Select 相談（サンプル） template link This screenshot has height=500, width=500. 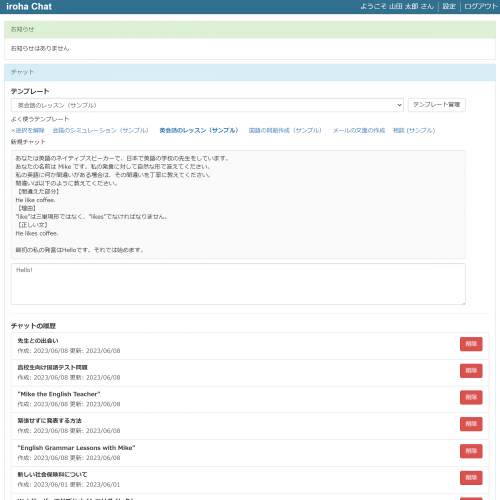click(414, 130)
